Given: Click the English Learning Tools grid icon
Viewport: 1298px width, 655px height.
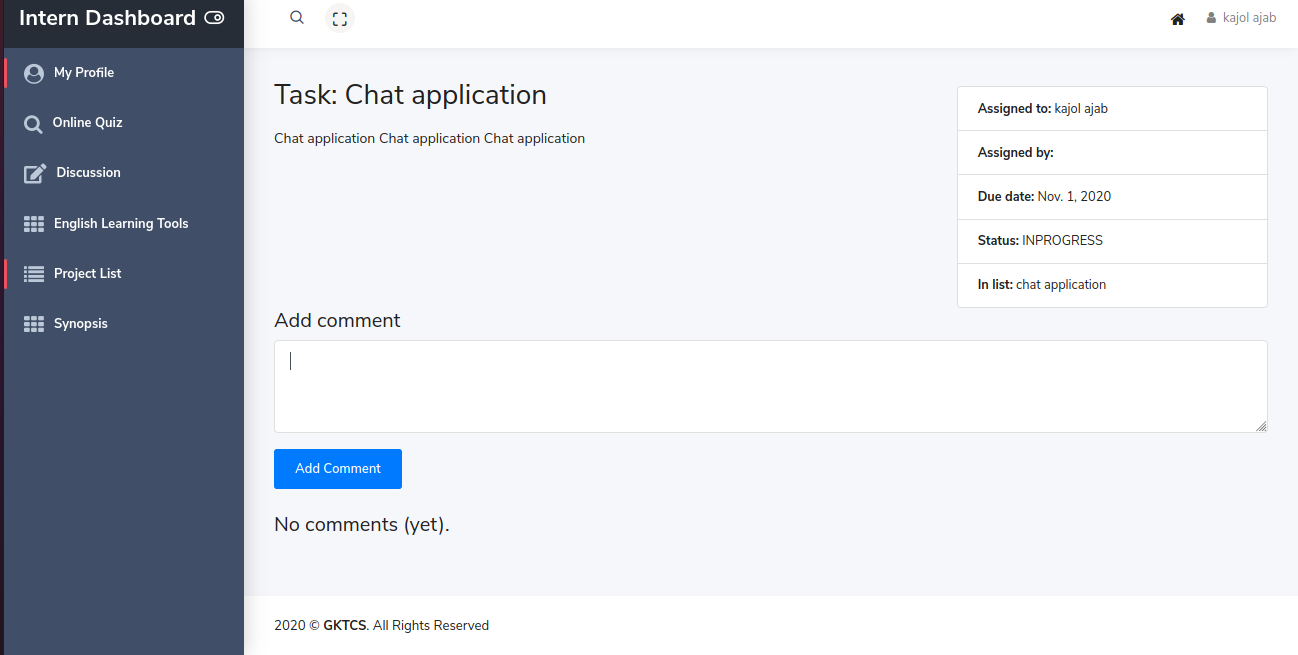Looking at the screenshot, I should click(34, 224).
